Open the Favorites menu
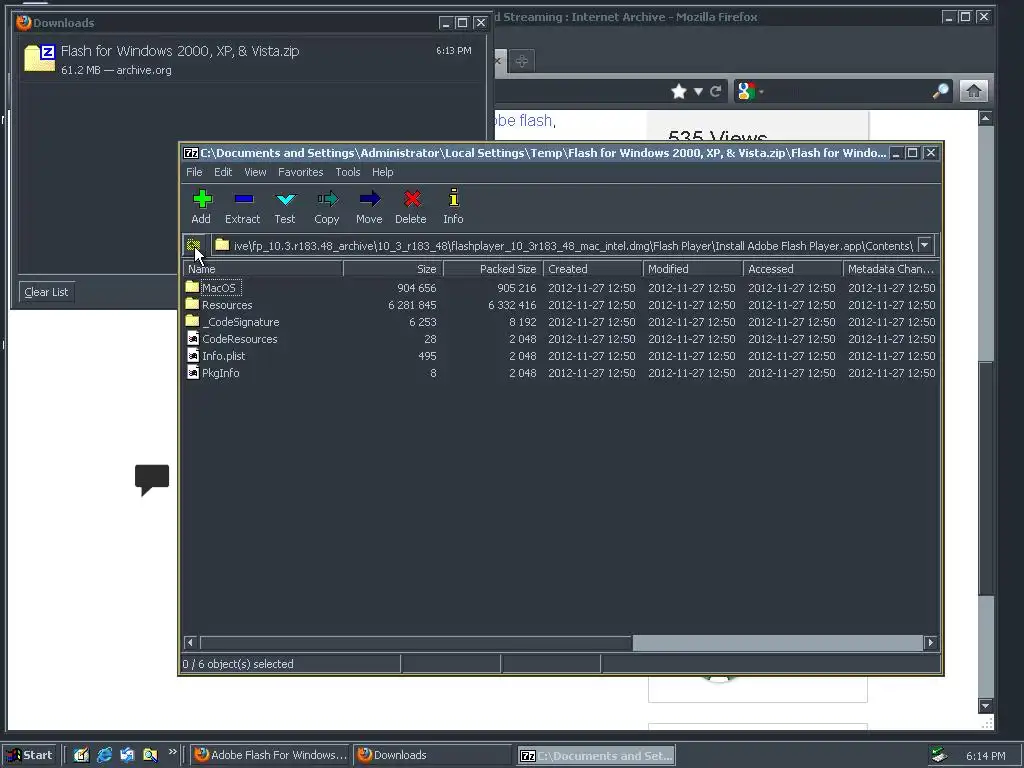This screenshot has width=1024, height=768. point(300,172)
